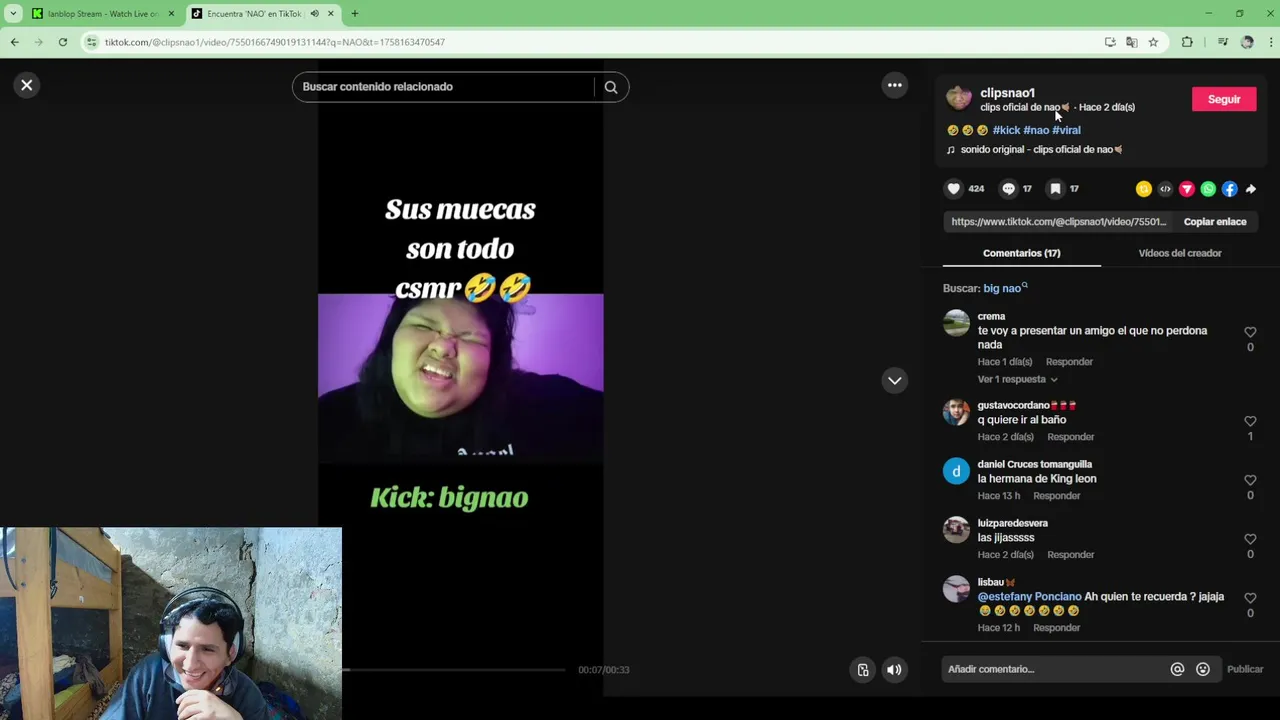
Task: Open the Chrome three-dot menu
Action: click(1271, 42)
